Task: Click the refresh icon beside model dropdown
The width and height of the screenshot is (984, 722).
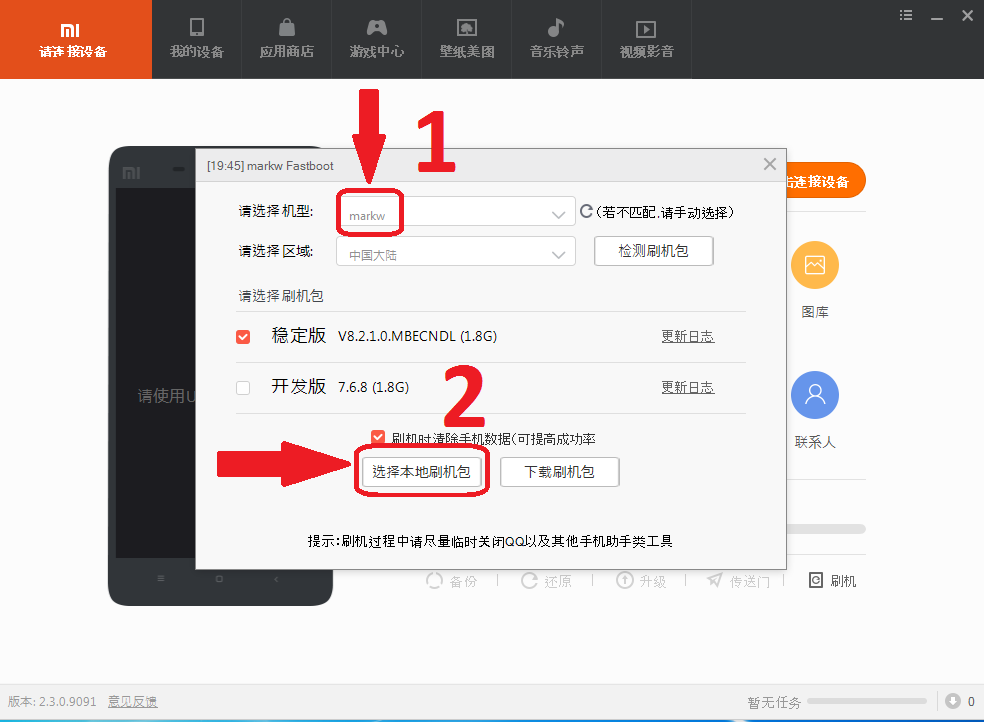Action: (587, 212)
